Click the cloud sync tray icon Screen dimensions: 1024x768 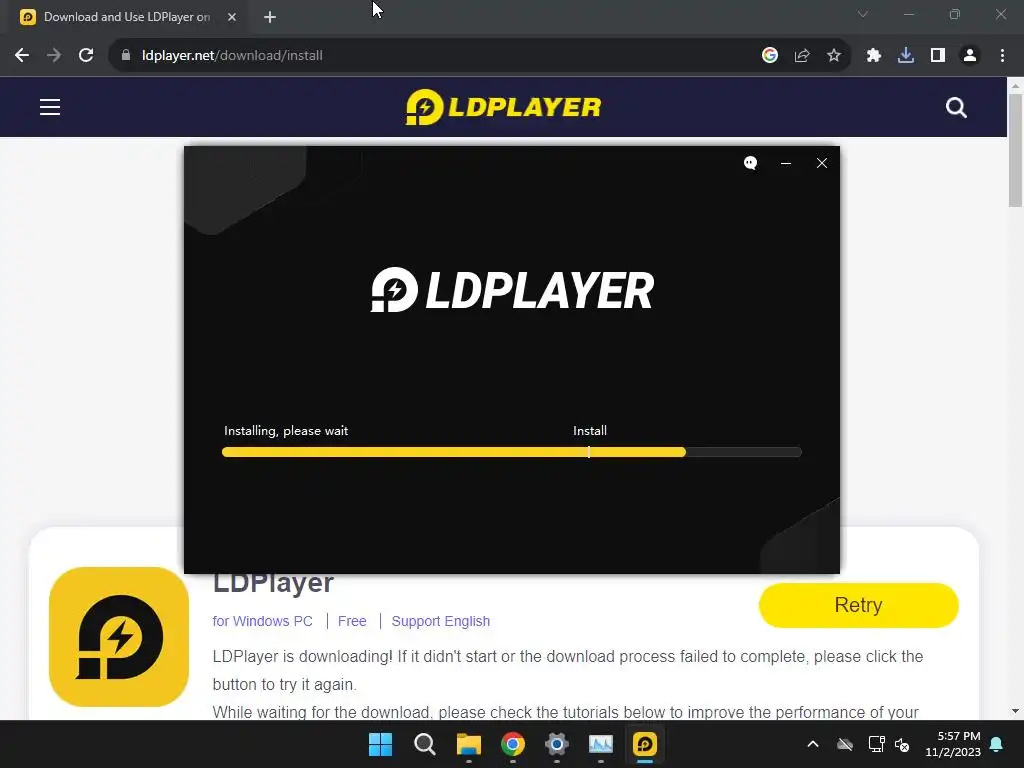[845, 744]
